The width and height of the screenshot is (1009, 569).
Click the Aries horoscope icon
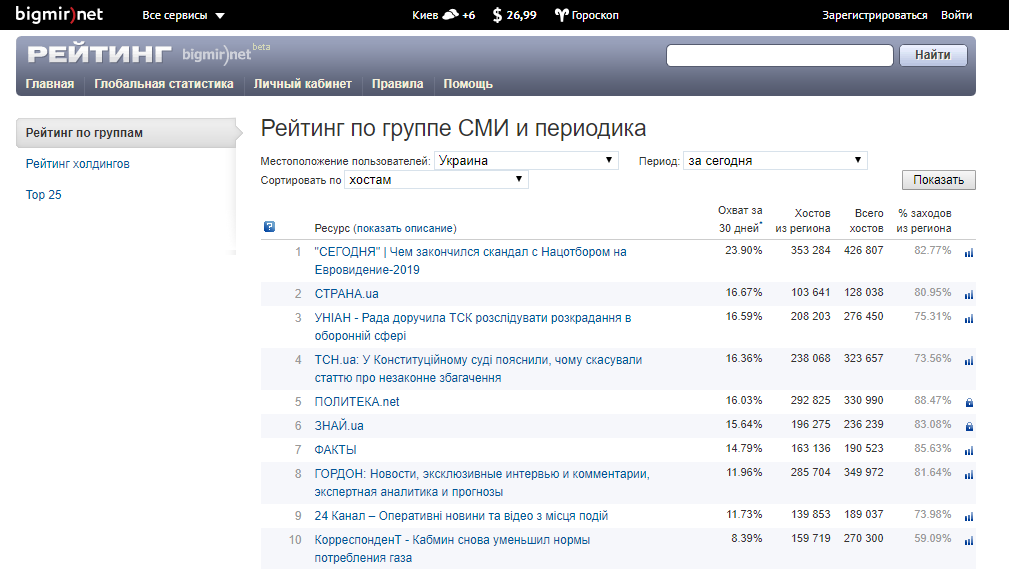(x=561, y=15)
